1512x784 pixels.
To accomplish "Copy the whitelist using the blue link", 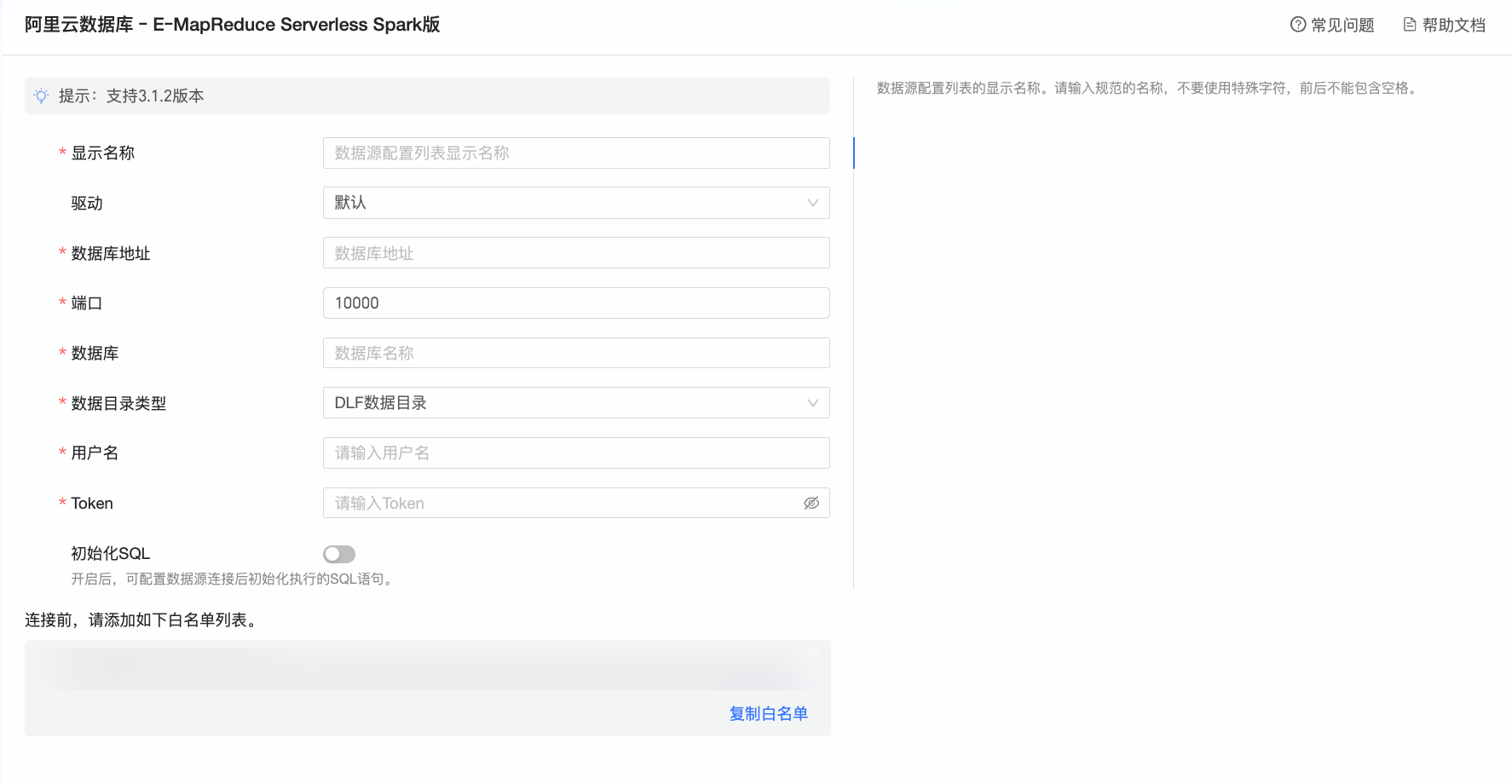I will tap(768, 713).
